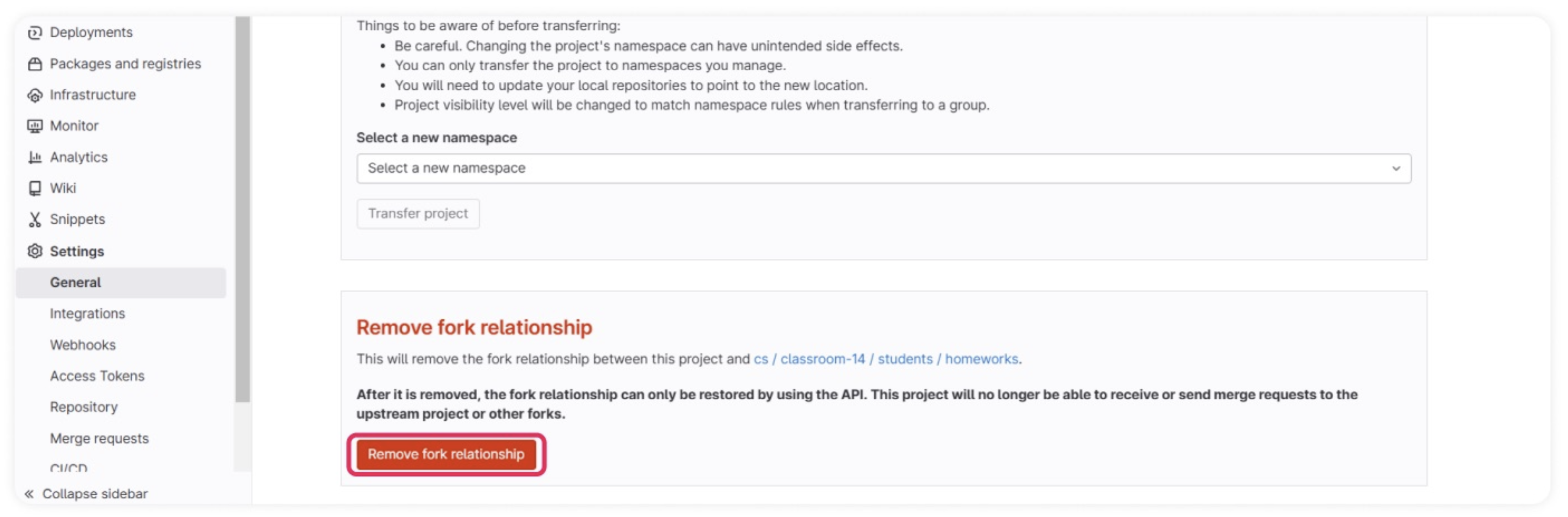Click the Monitor screen icon
1568x517 pixels.
coord(35,126)
